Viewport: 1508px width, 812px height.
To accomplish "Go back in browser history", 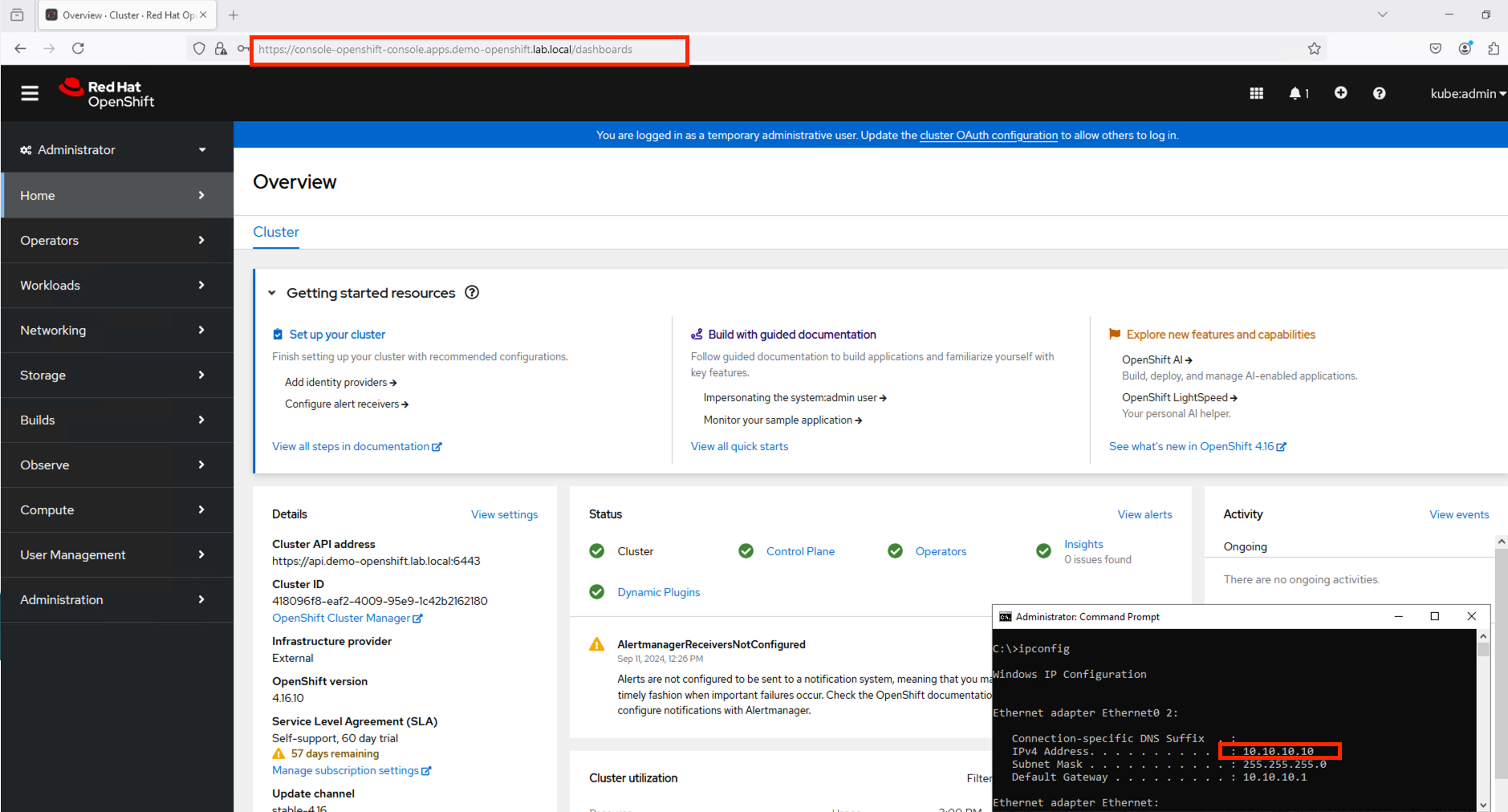I will (20, 49).
